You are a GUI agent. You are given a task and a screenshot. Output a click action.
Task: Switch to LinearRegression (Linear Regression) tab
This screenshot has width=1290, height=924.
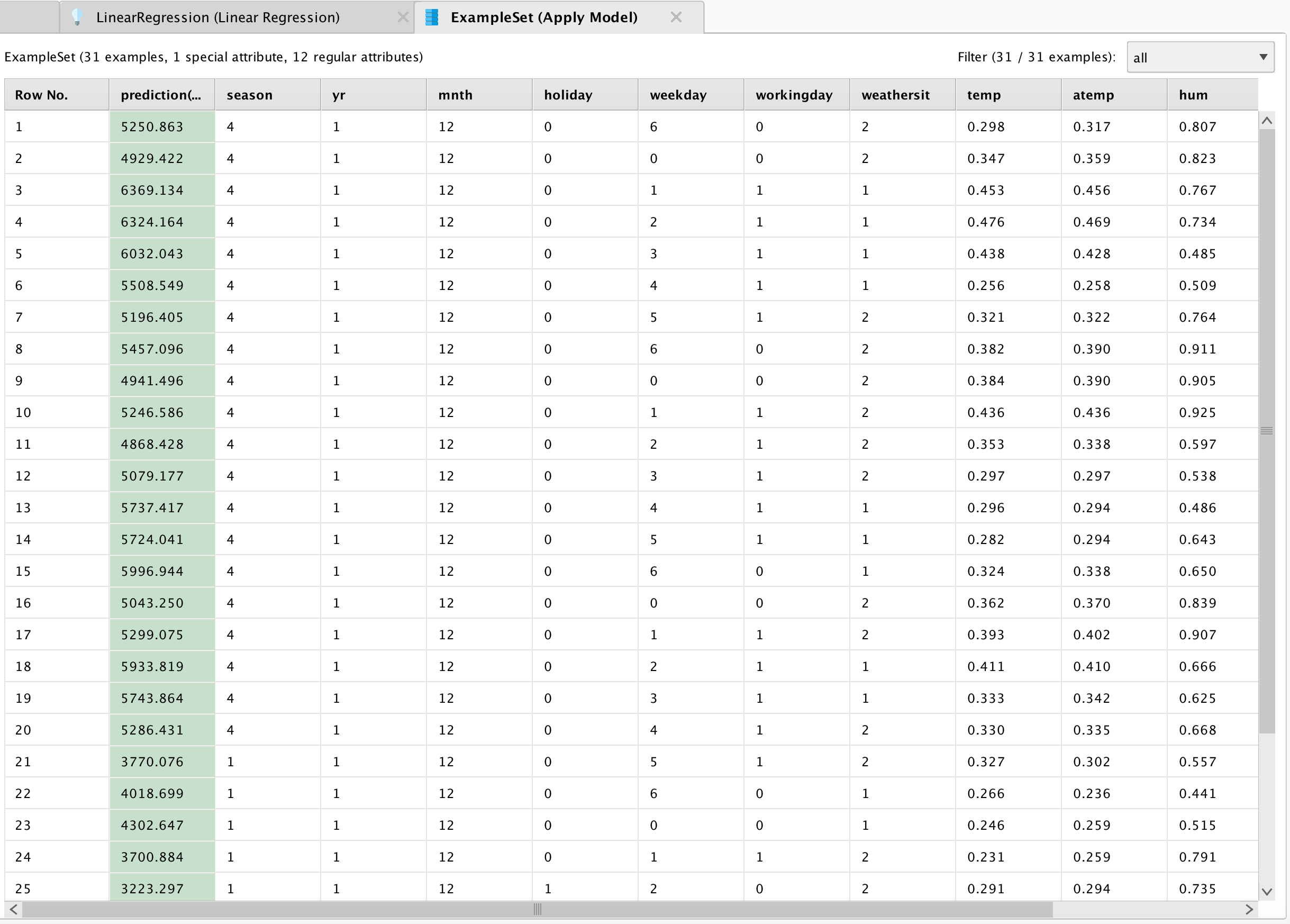pyautogui.click(x=237, y=17)
